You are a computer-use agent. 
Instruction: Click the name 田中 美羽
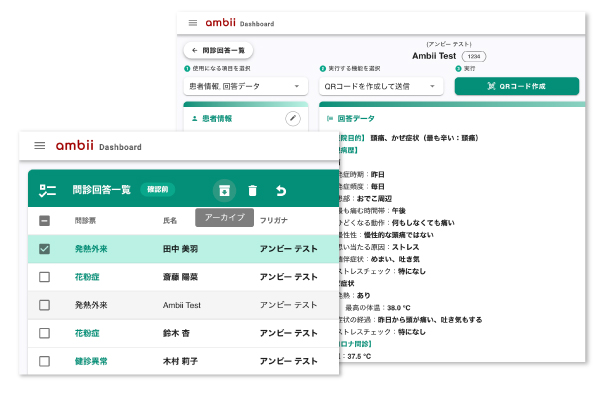tap(181, 249)
